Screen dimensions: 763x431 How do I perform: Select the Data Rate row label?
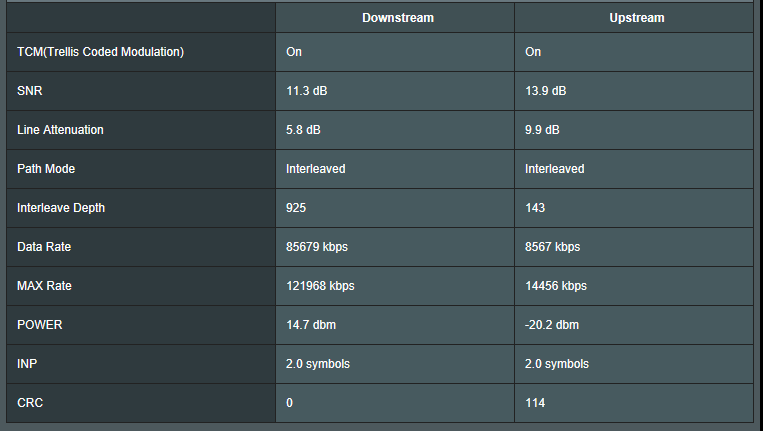pos(44,247)
